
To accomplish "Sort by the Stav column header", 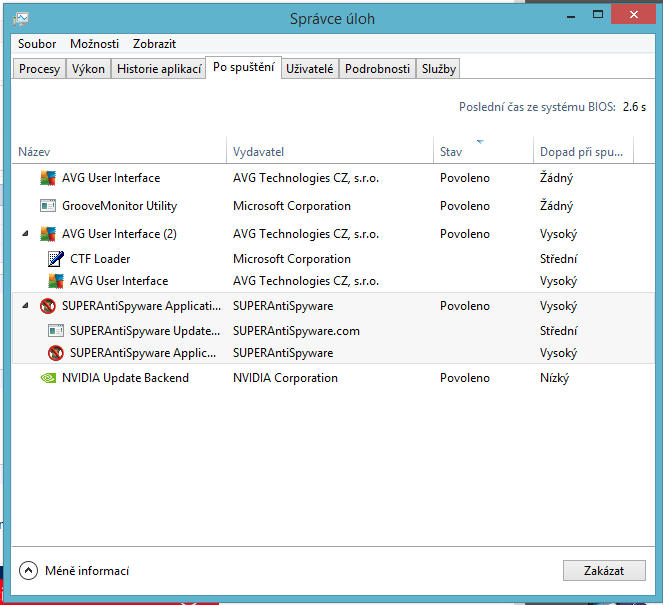I will (x=483, y=151).
